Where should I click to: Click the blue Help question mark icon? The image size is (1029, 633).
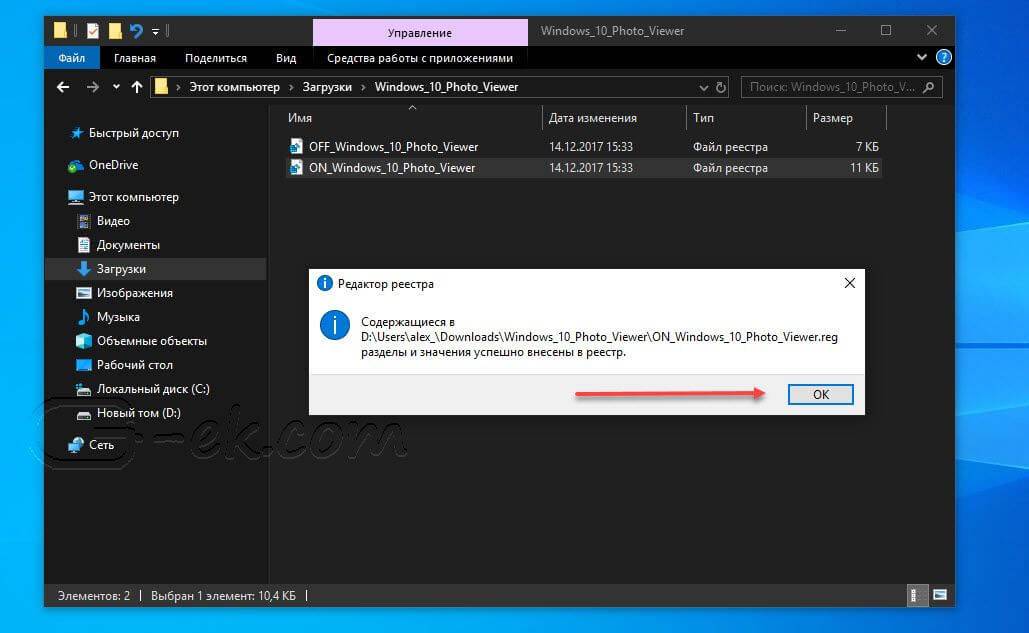(944, 59)
